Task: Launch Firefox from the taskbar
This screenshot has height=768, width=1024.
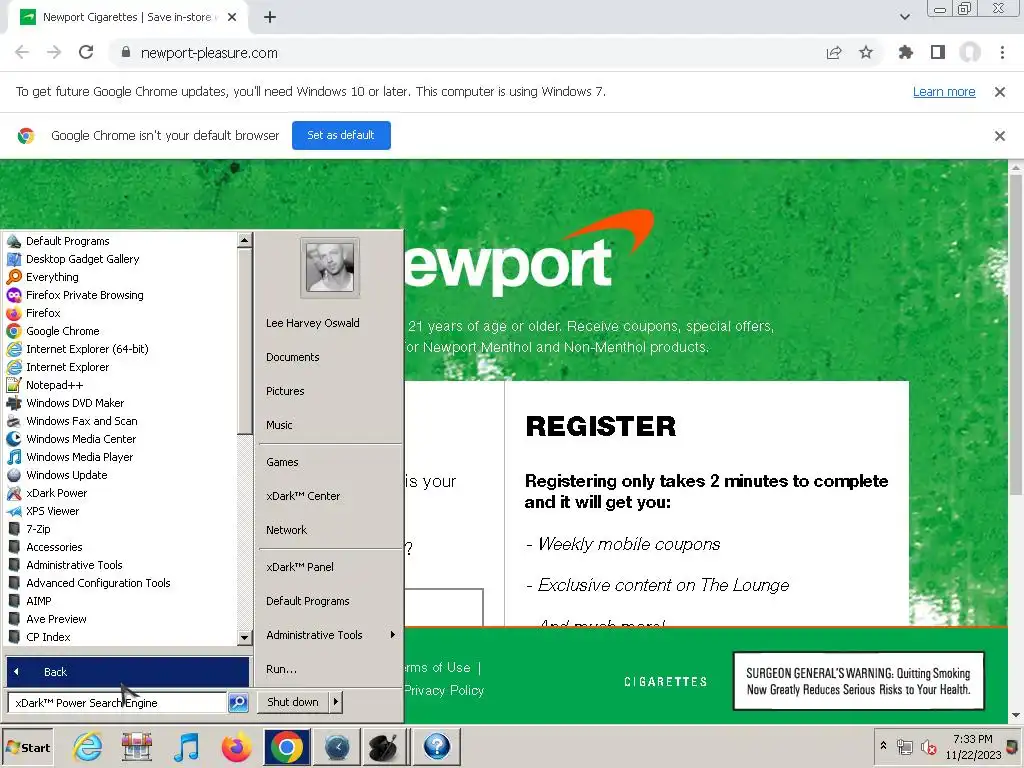Action: click(x=236, y=747)
